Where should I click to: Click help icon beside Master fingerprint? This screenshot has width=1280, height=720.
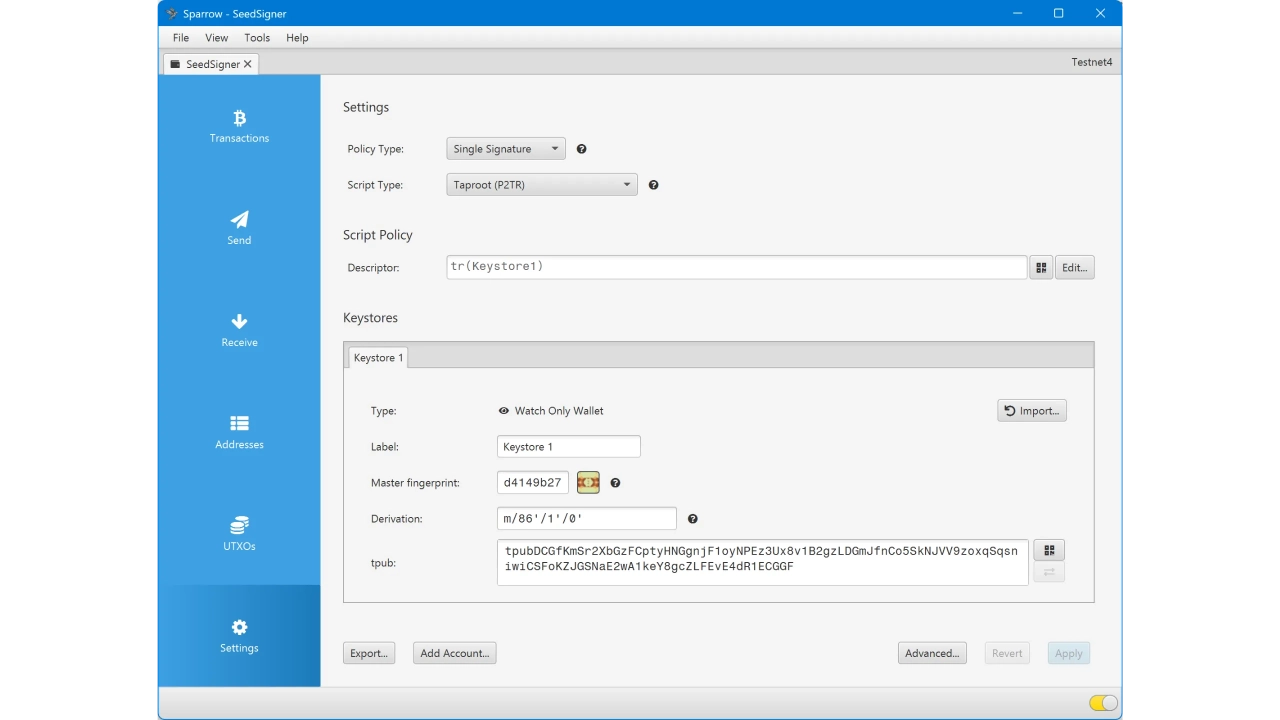pyautogui.click(x=615, y=483)
